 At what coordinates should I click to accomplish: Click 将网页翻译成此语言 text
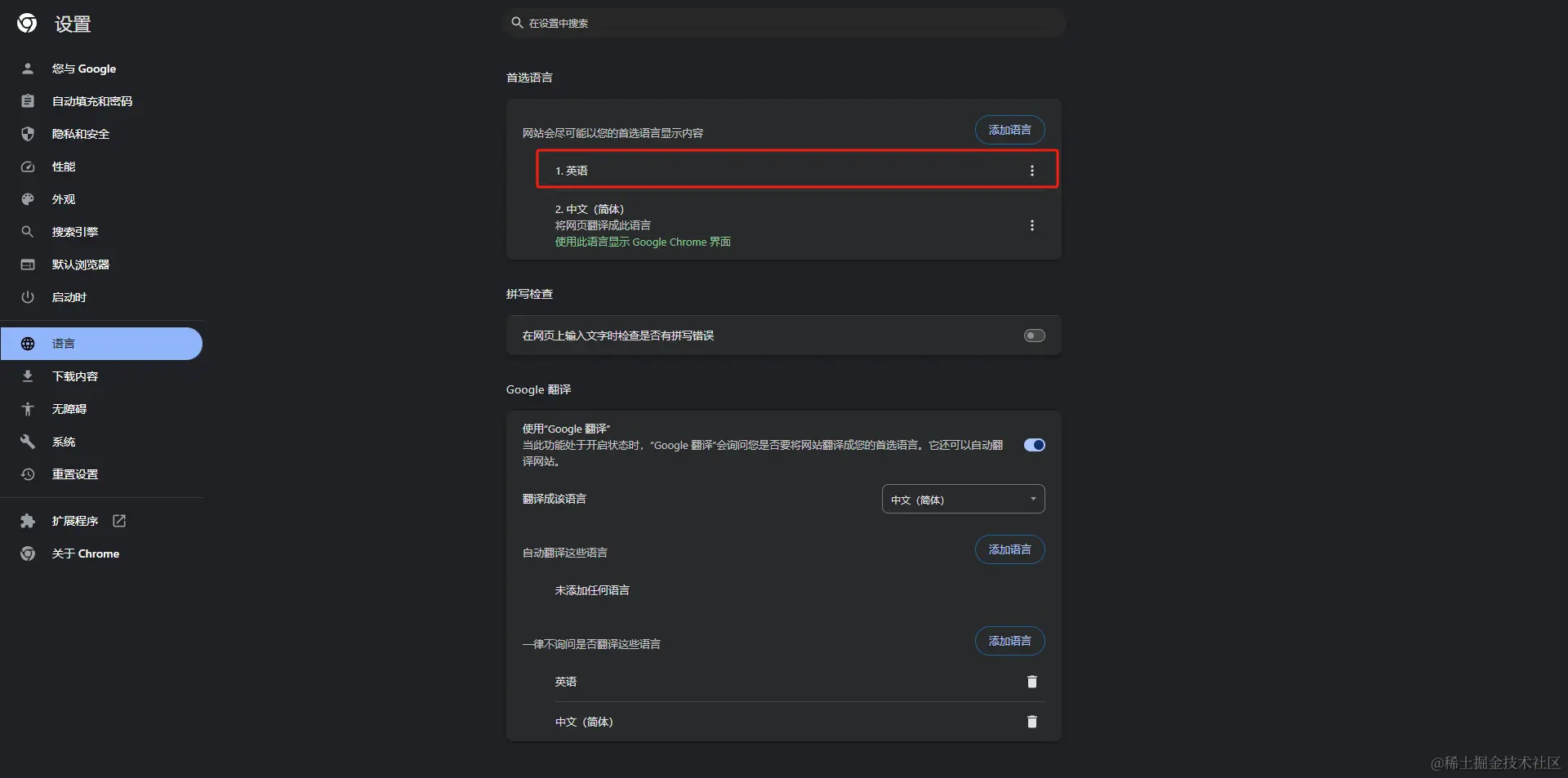click(603, 225)
